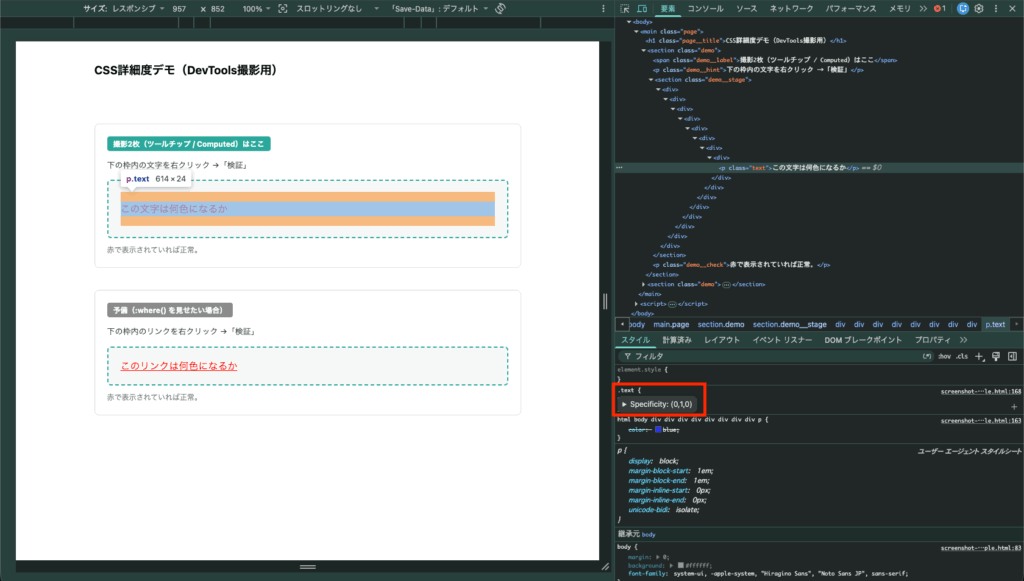1024x581 pixels.
Task: Select the 要素 elements tab
Action: tap(667, 8)
